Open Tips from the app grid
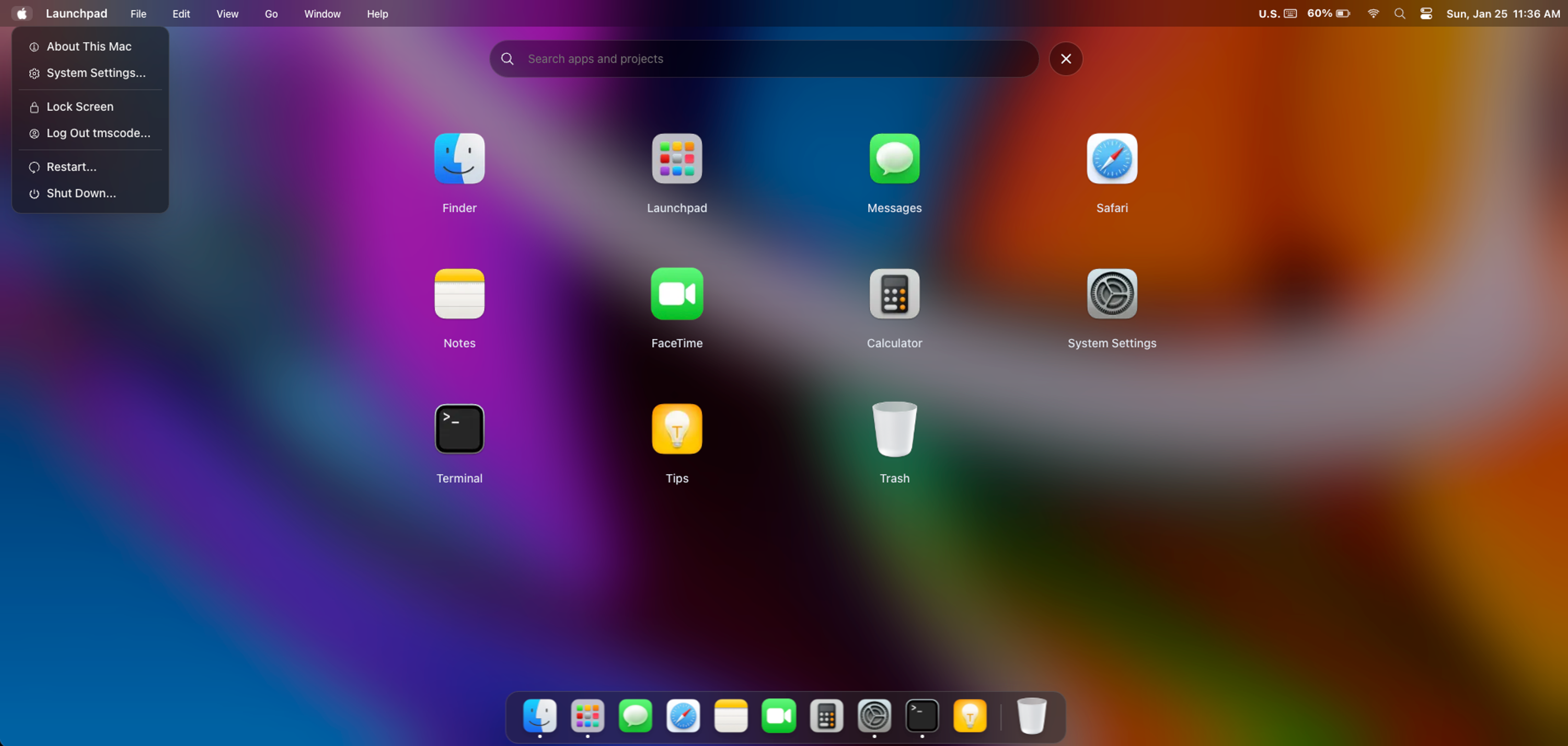This screenshot has height=746, width=1568. click(676, 429)
